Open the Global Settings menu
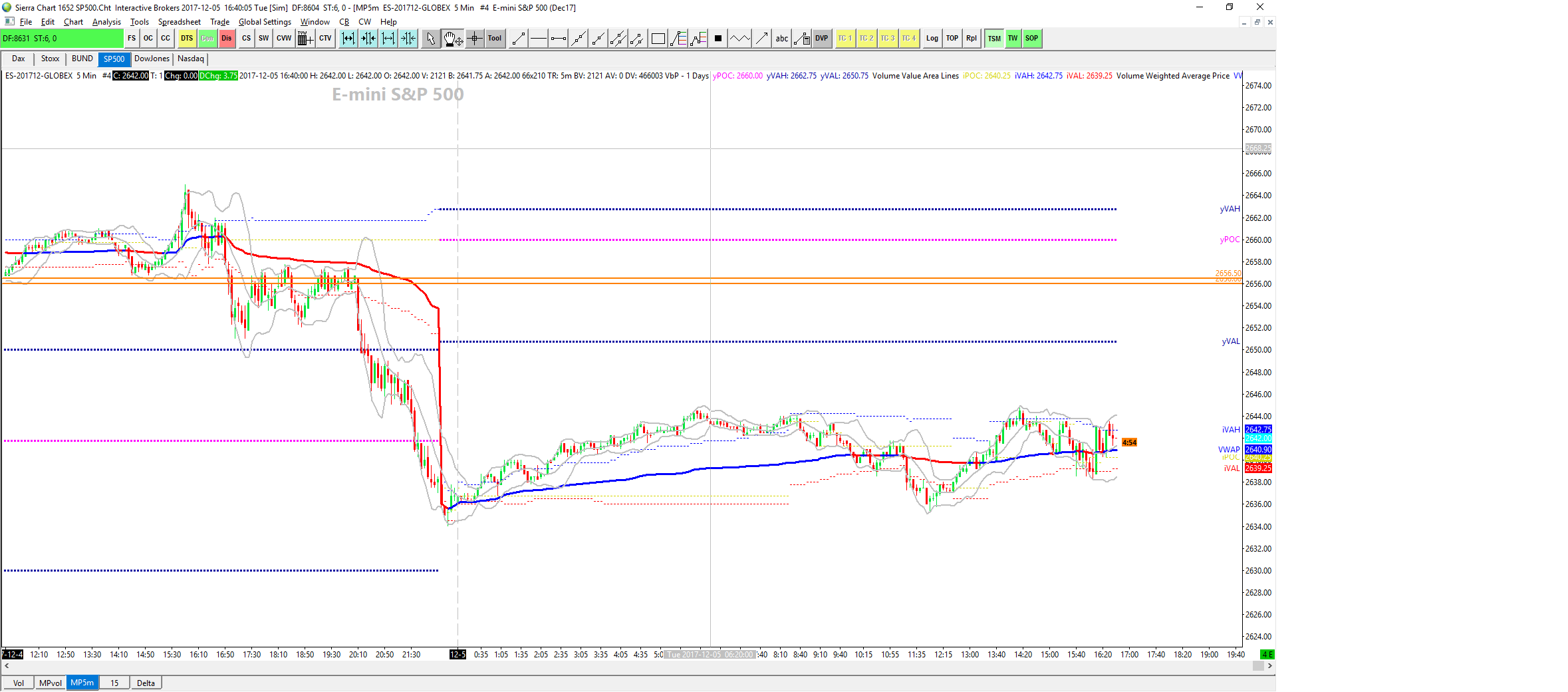1568x692 pixels. pyautogui.click(x=265, y=22)
